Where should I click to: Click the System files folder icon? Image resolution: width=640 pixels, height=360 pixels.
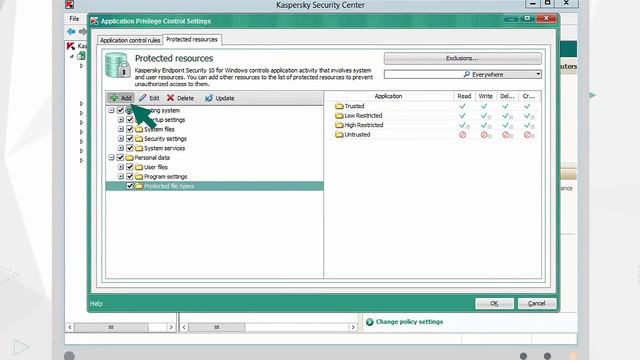[x=139, y=129]
